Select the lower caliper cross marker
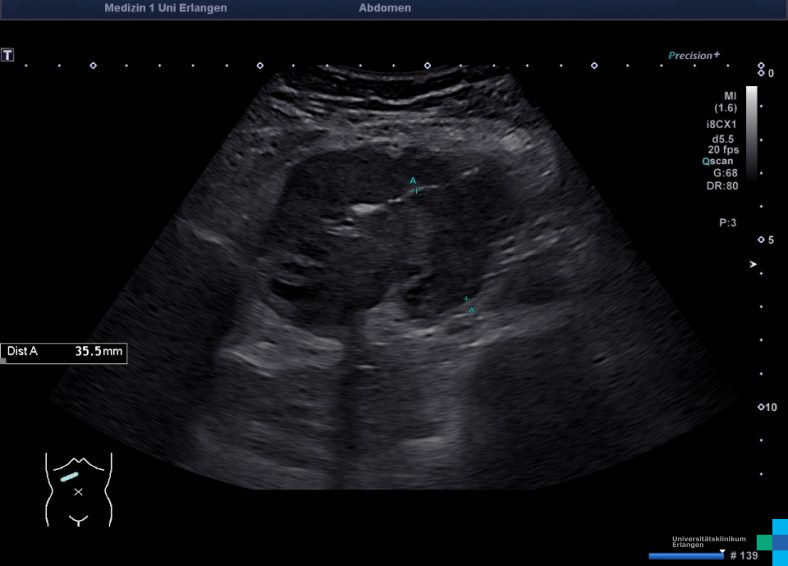Viewport: 788px width, 566px height. pos(466,300)
